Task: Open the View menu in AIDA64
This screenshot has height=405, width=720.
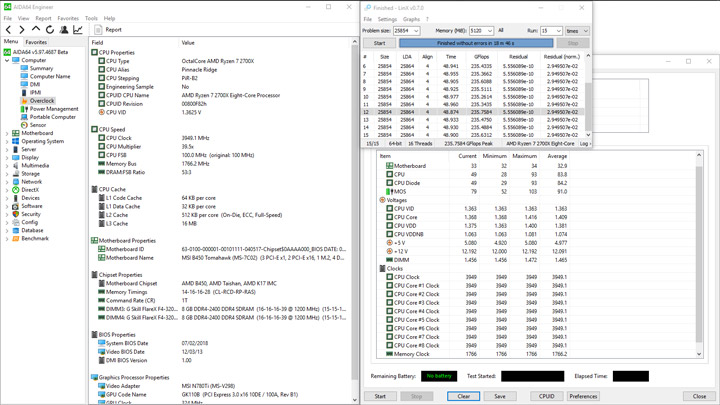Action: tap(23, 18)
